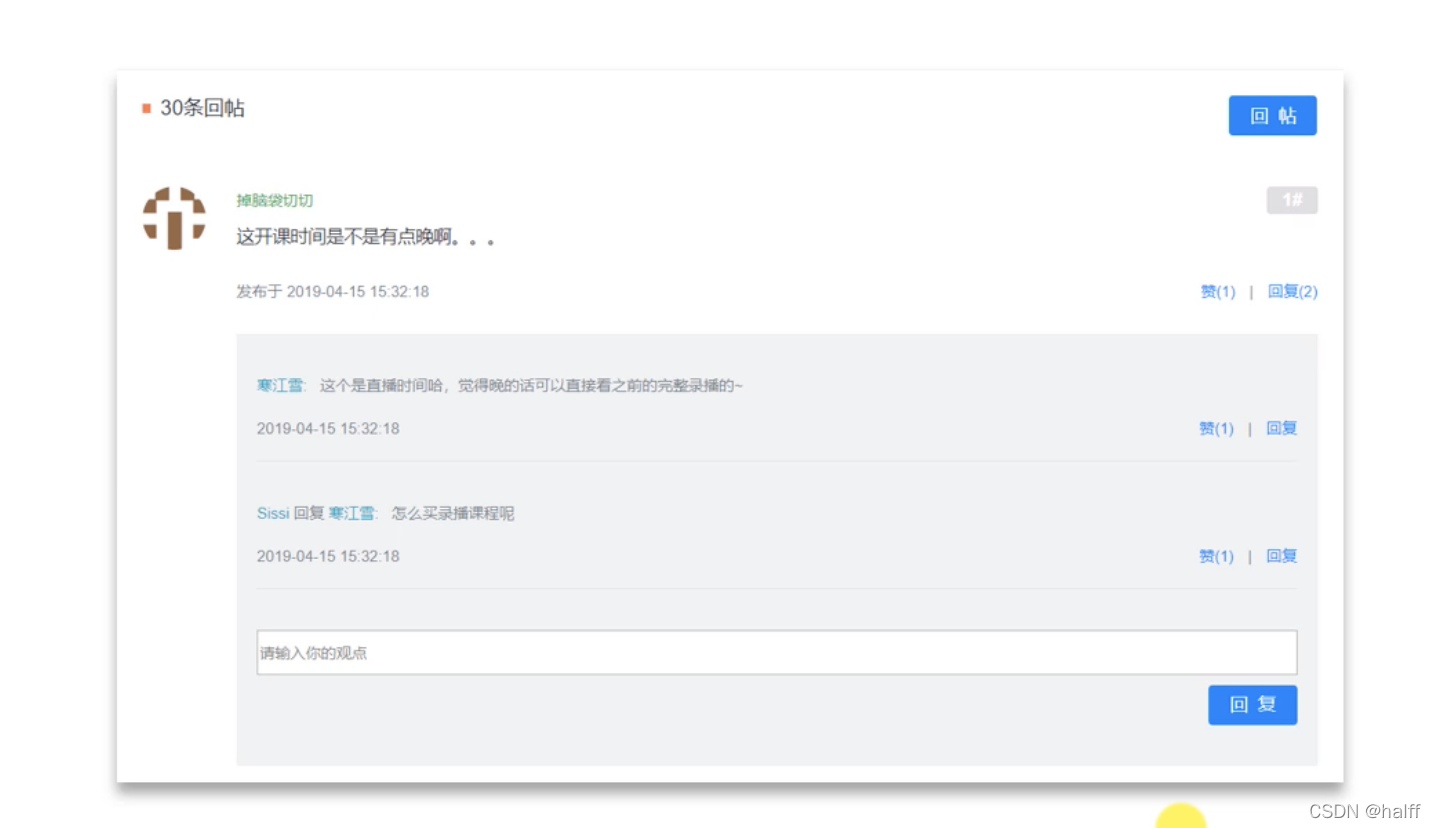The height and width of the screenshot is (828, 1436).
Task: Click the blue 回 复 submit button
Action: (x=1252, y=704)
